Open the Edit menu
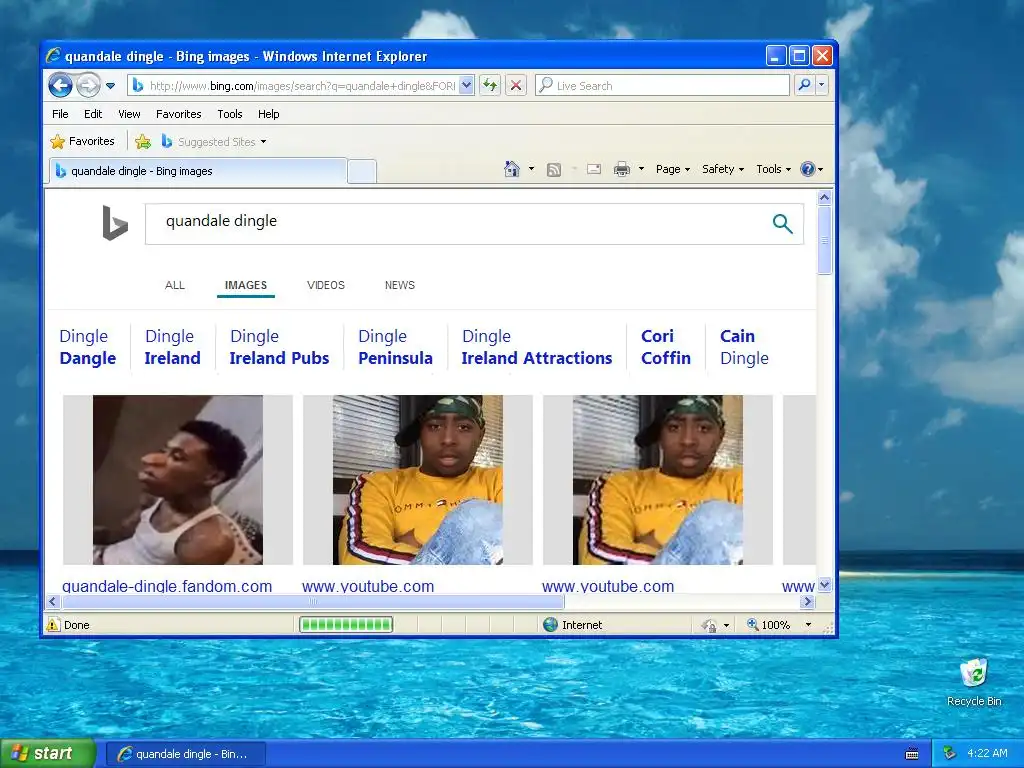The width and height of the screenshot is (1024, 768). (93, 114)
